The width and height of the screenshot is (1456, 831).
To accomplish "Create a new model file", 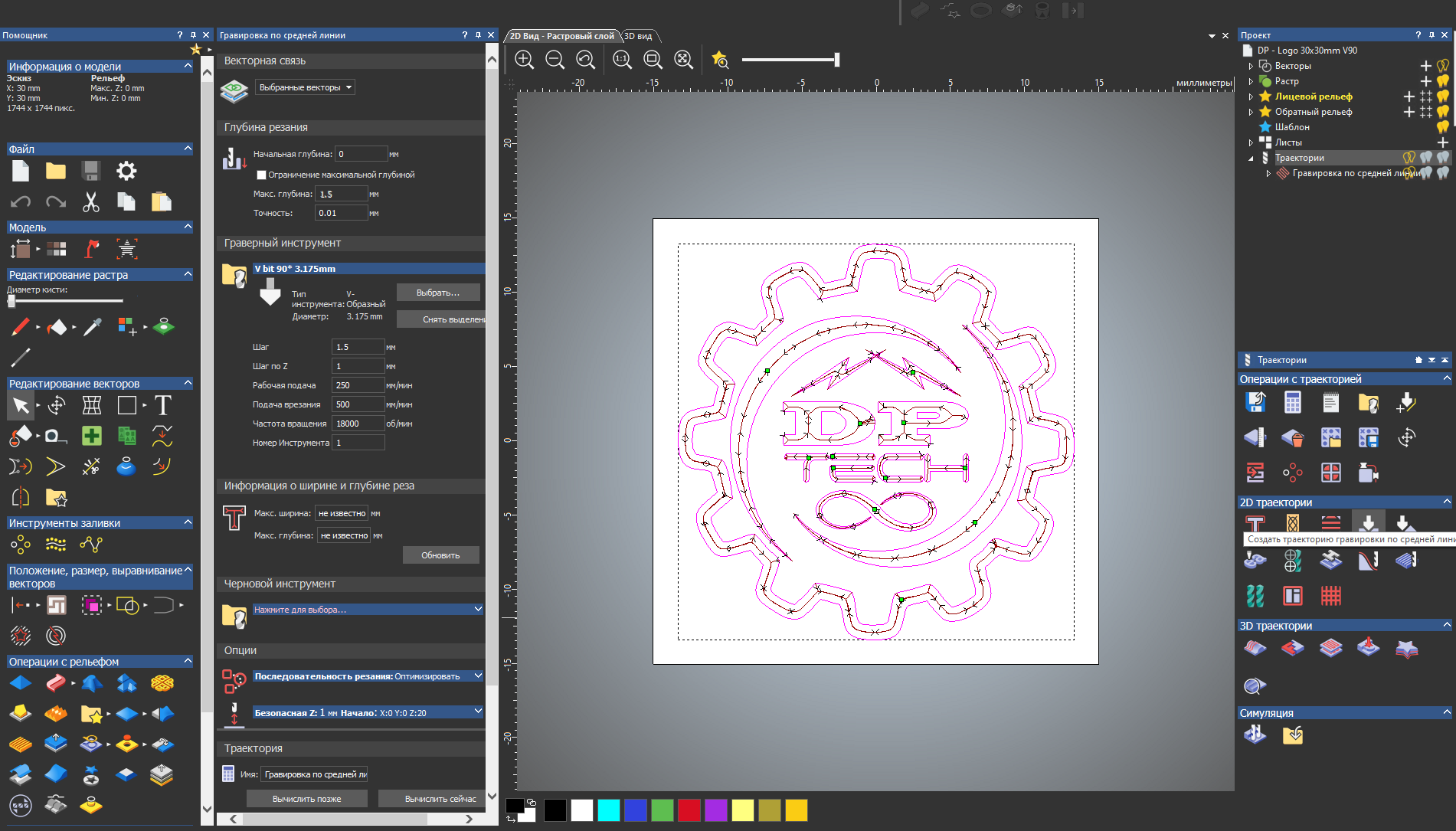I will [x=21, y=171].
